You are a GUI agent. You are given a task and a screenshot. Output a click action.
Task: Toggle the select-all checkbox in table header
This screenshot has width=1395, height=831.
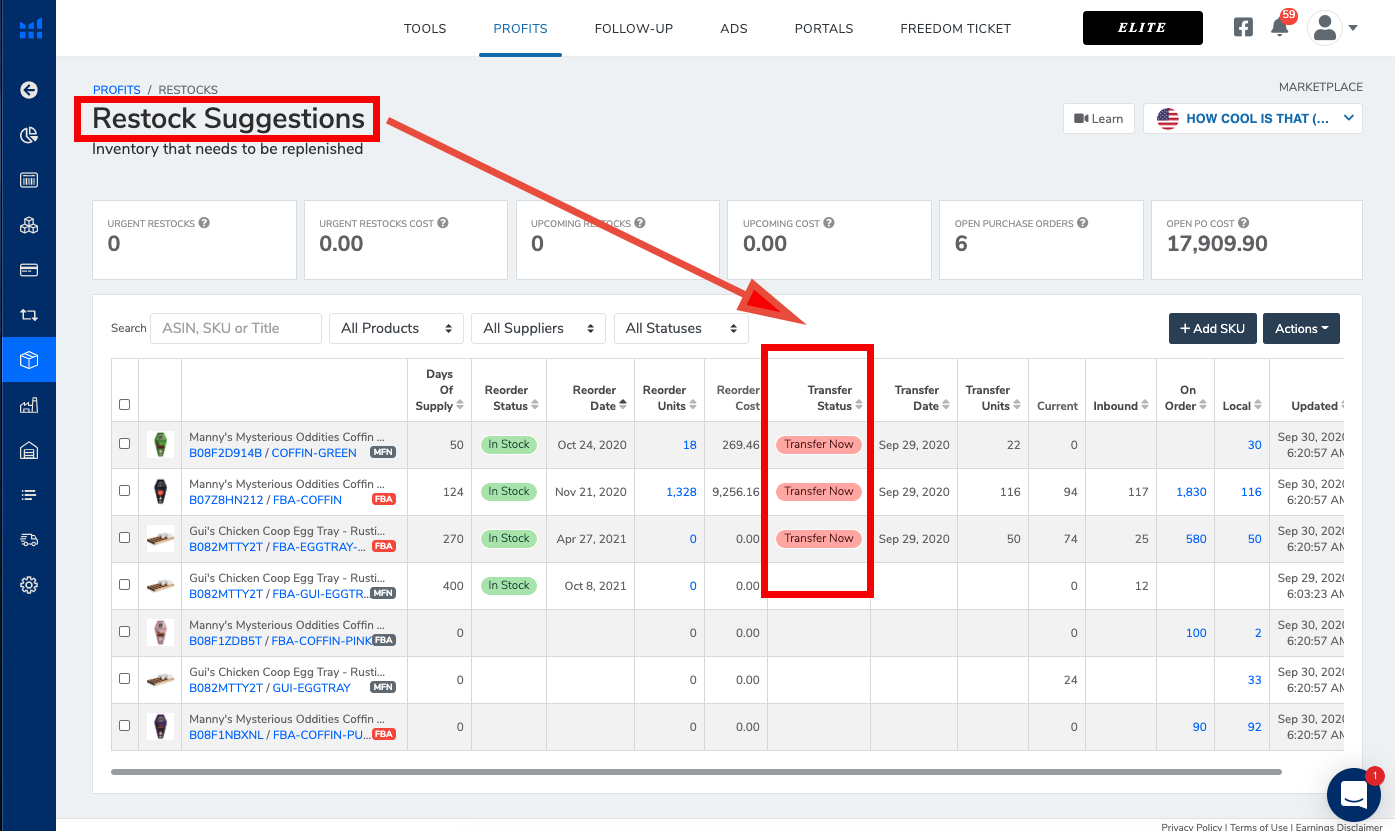tap(124, 405)
